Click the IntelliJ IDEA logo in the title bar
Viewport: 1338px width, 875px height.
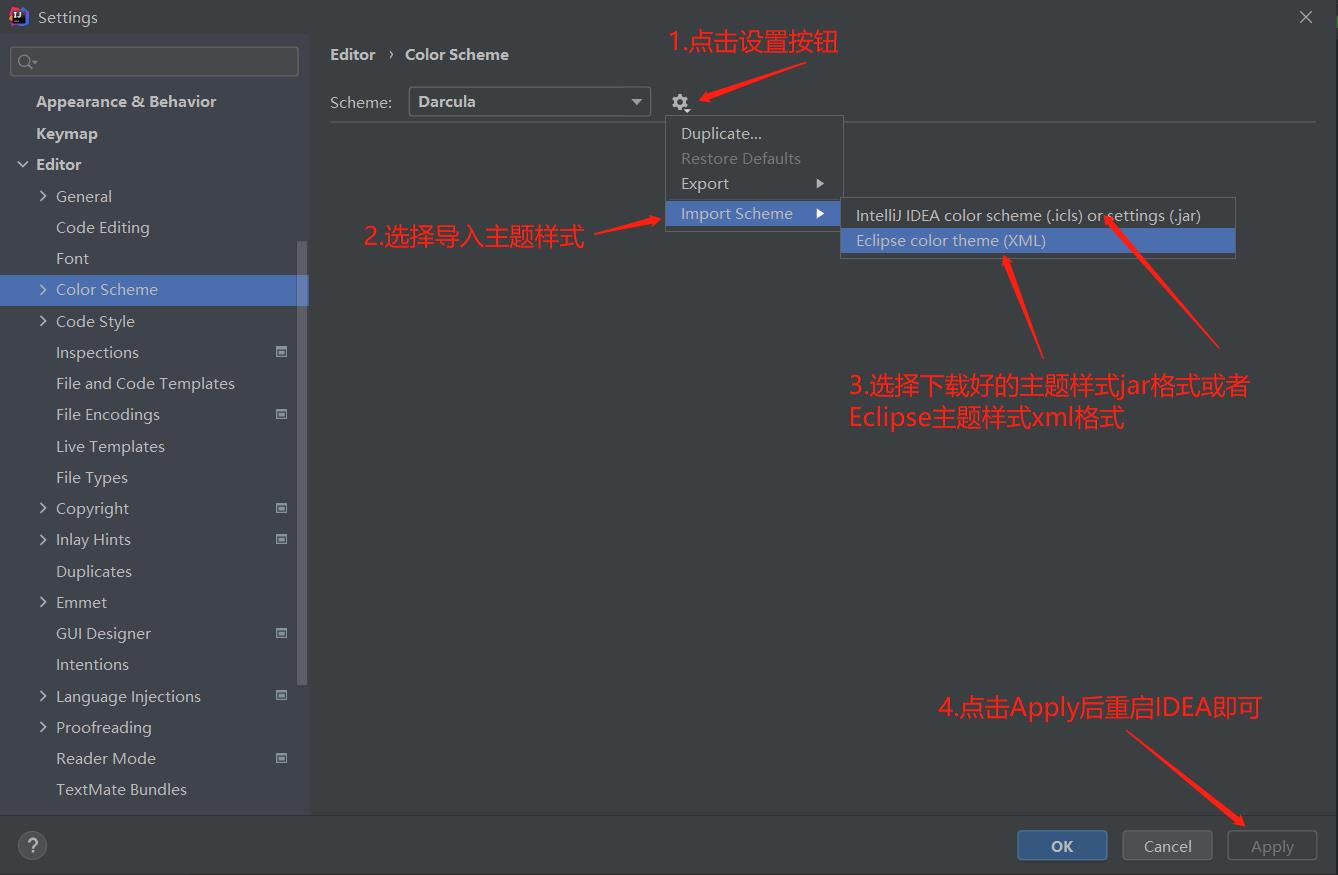point(19,17)
